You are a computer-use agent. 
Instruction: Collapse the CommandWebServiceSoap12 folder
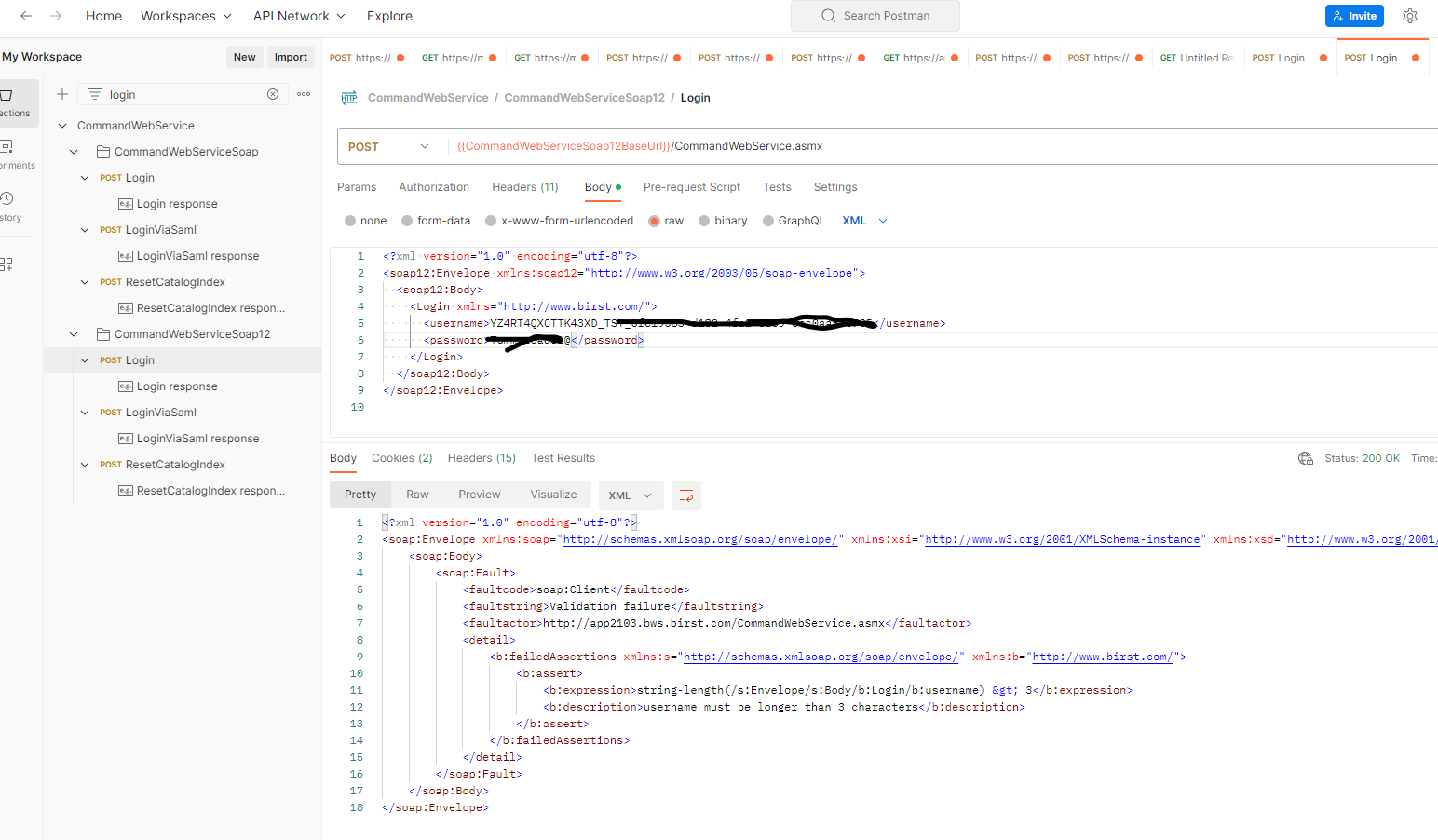pos(74,334)
